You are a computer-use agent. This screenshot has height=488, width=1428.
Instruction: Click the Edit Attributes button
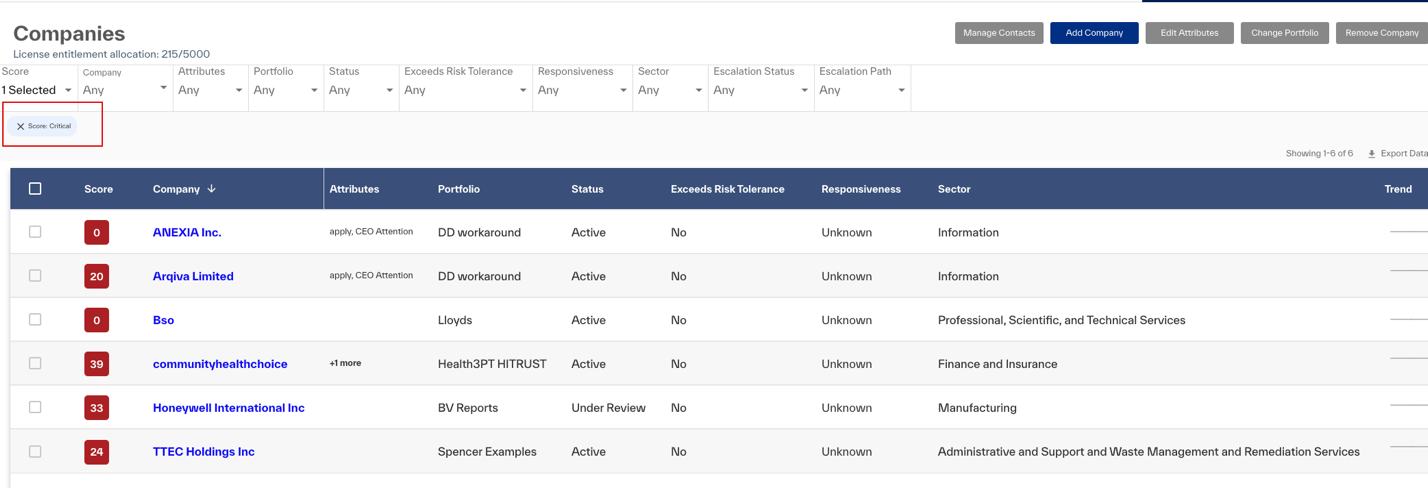1189,34
